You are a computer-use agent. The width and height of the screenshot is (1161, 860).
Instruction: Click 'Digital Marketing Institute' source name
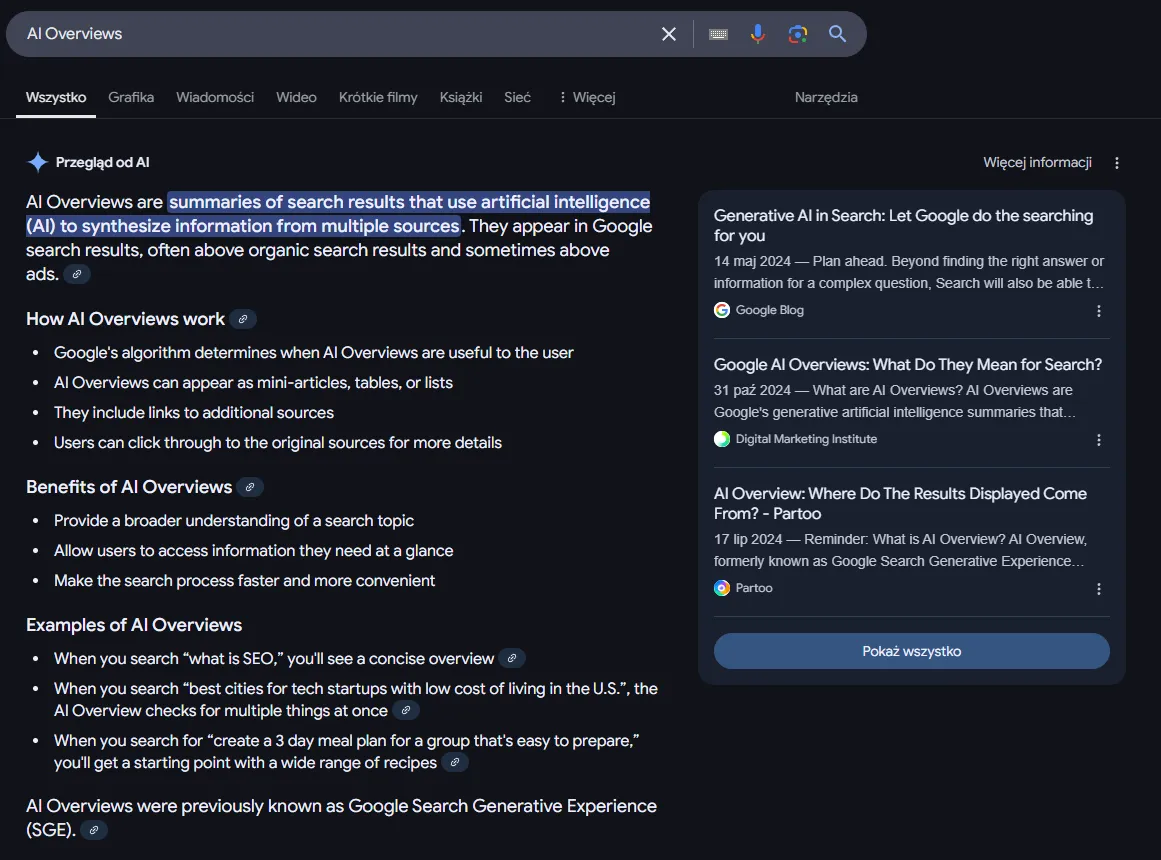tap(806, 439)
